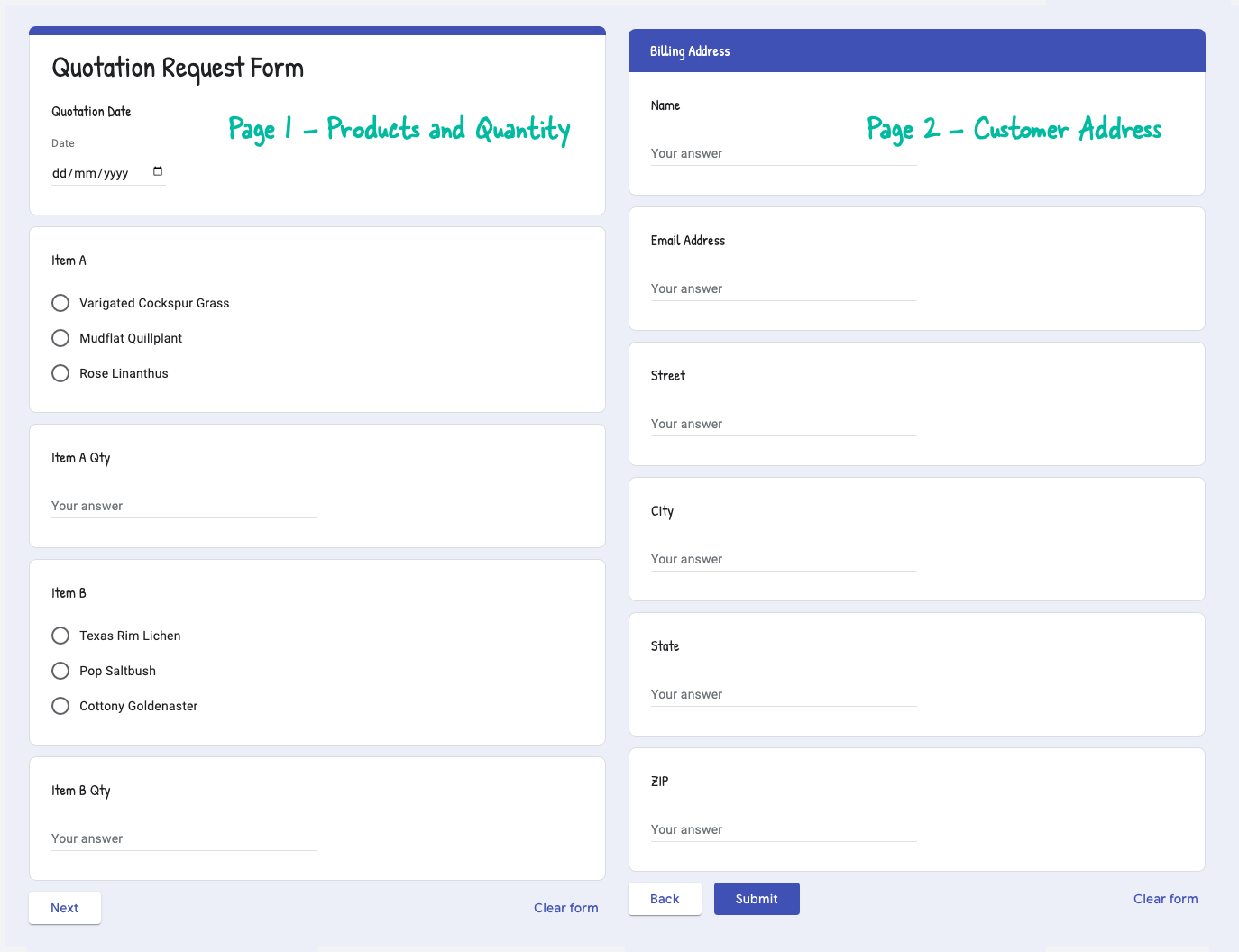Screen dimensions: 1239x952
Task: Click the dd/mm/yyyy quotation date field
Action: (x=108, y=173)
